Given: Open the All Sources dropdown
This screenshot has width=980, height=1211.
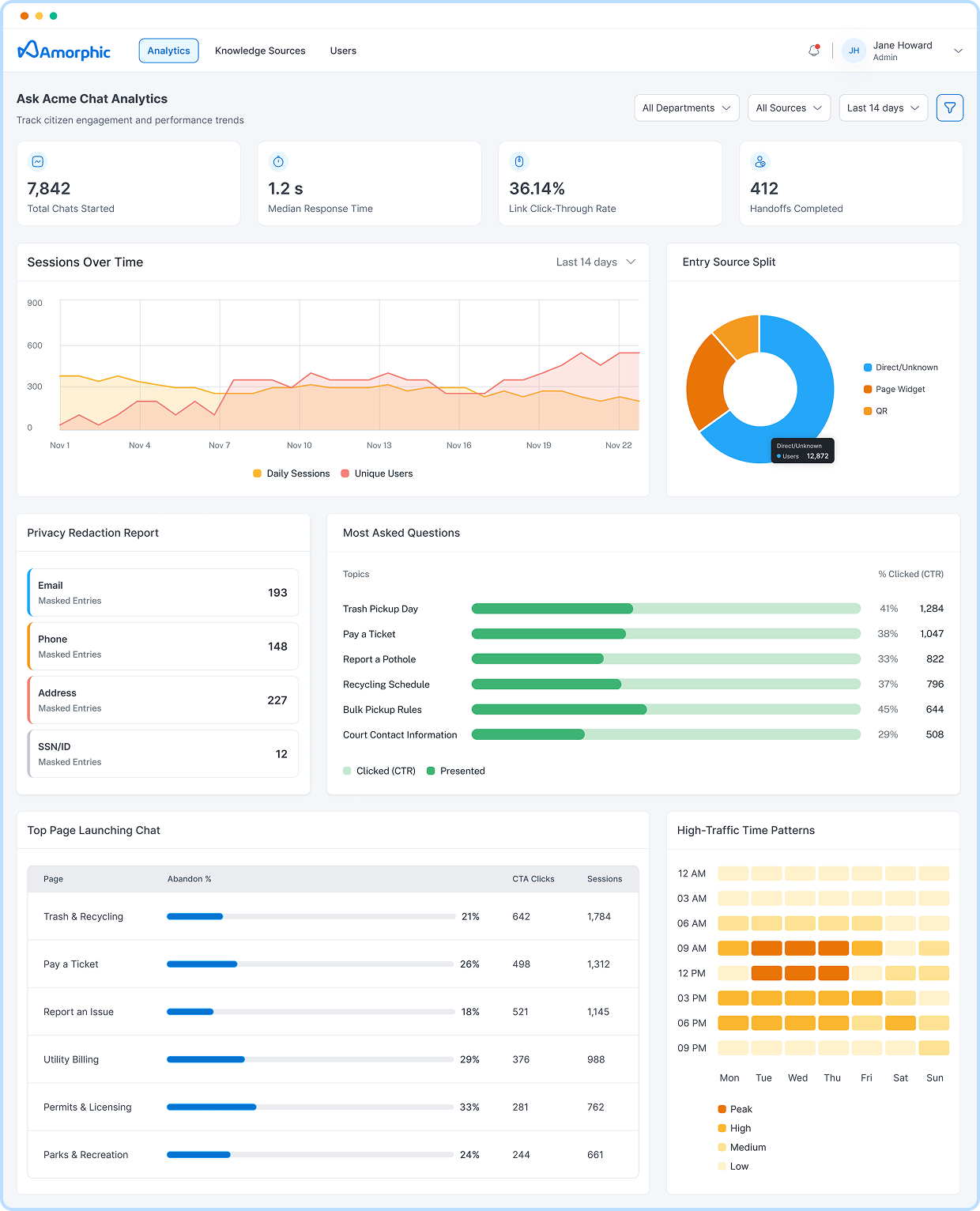Looking at the screenshot, I should pyautogui.click(x=788, y=108).
